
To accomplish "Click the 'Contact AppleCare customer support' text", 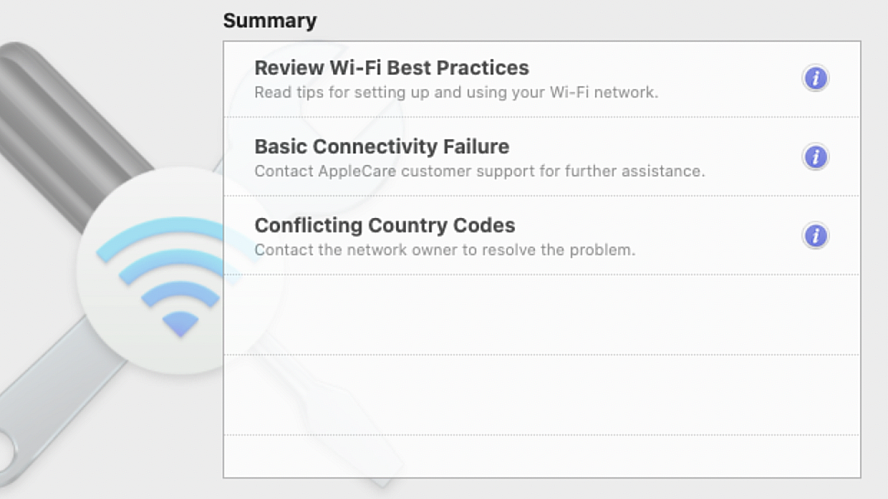I will (x=480, y=171).
